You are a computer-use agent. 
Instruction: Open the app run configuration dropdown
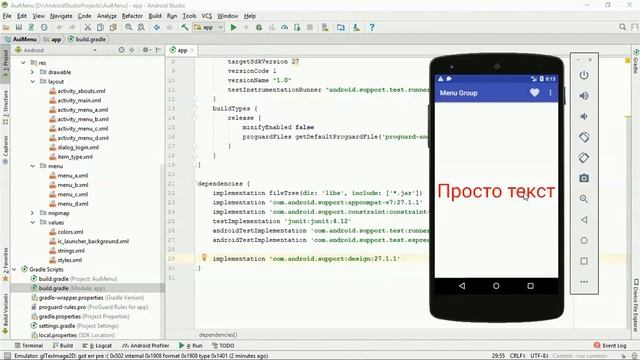click(209, 27)
